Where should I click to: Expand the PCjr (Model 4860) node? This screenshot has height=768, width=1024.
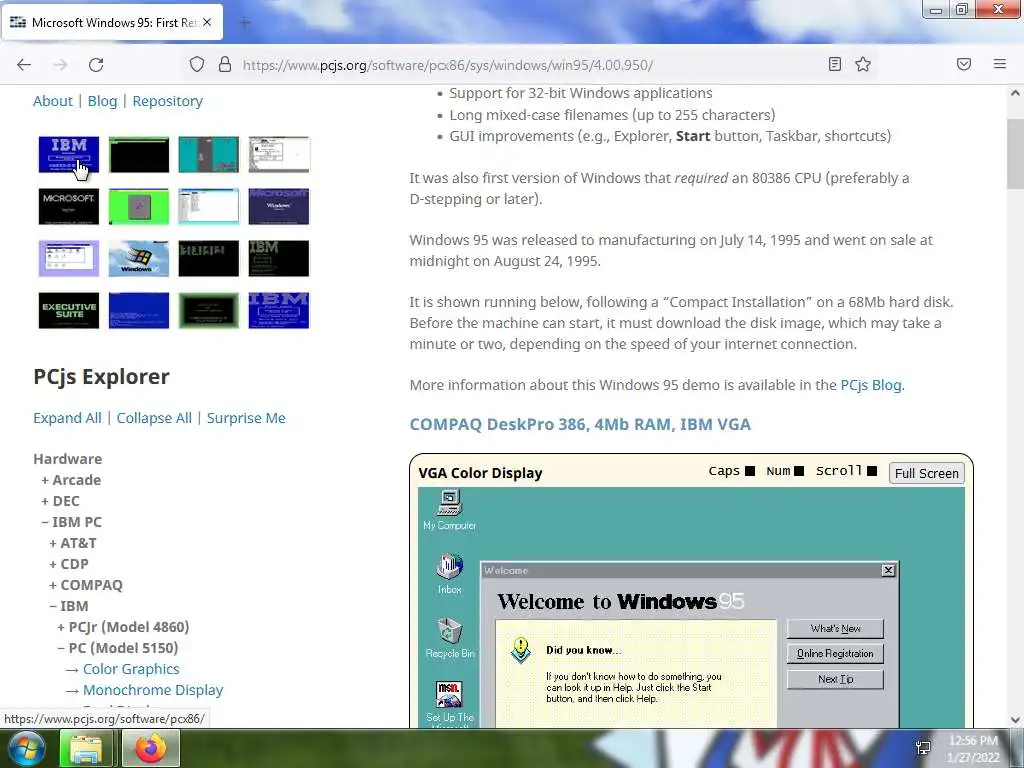[123, 627]
